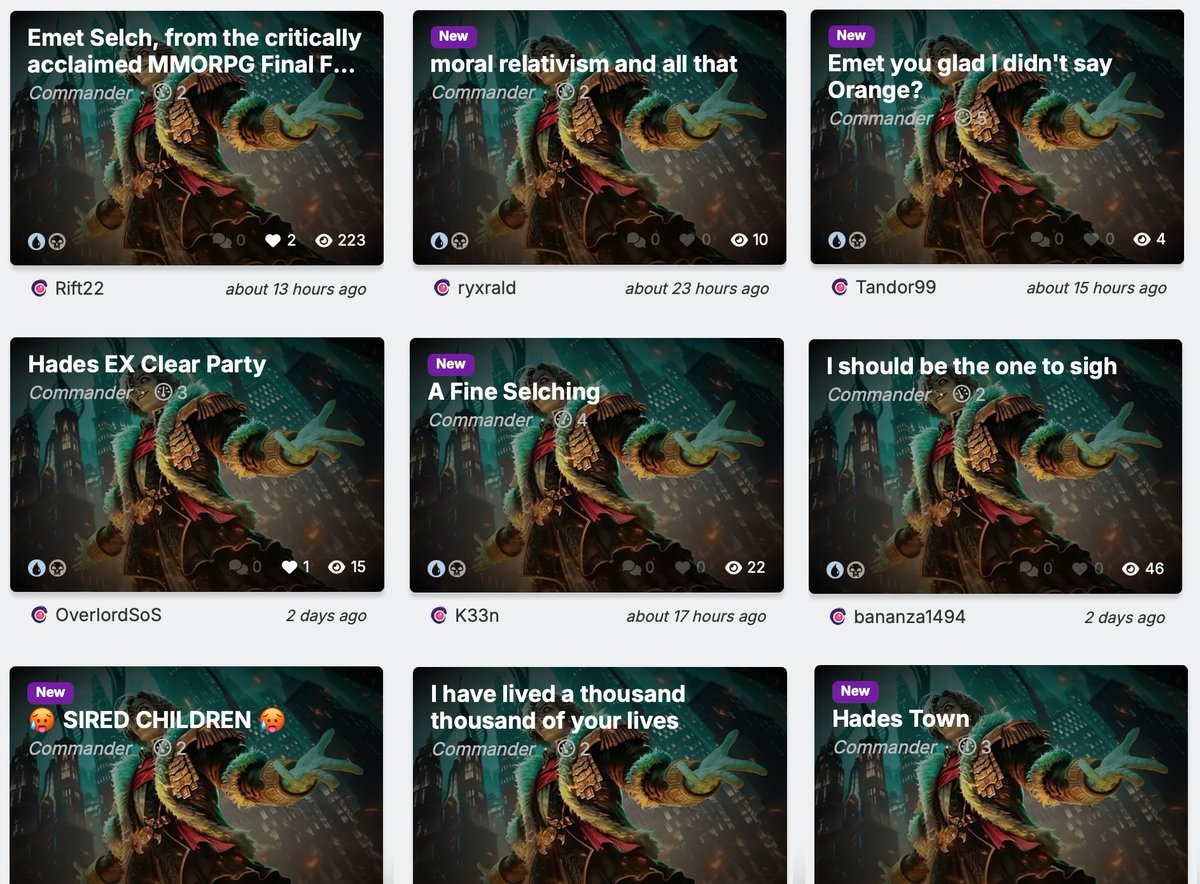Click heart icon on Emet Selch MMORPG deck
Screen dimensions: 1200x884
pos(272,240)
